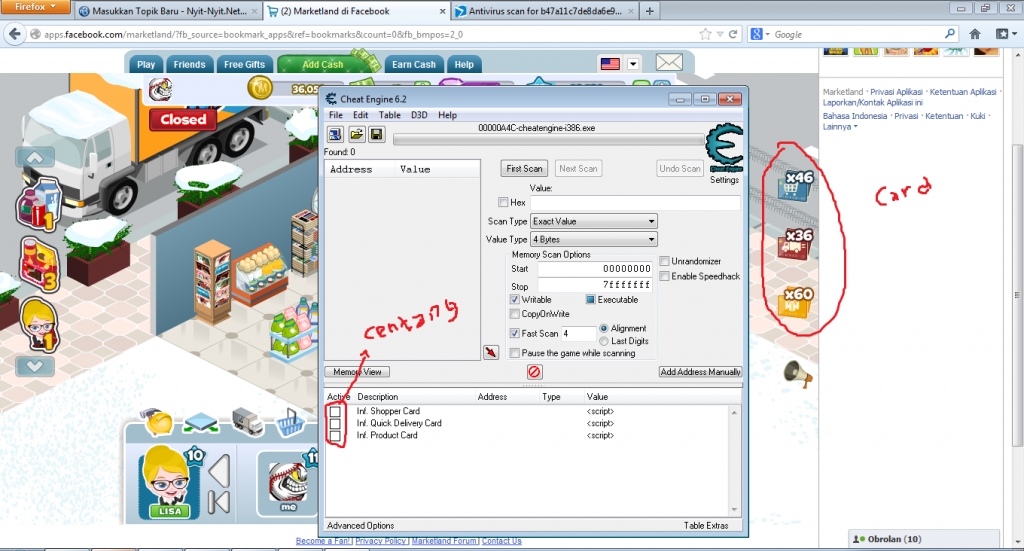Open Firefox home page icon

(x=975, y=34)
